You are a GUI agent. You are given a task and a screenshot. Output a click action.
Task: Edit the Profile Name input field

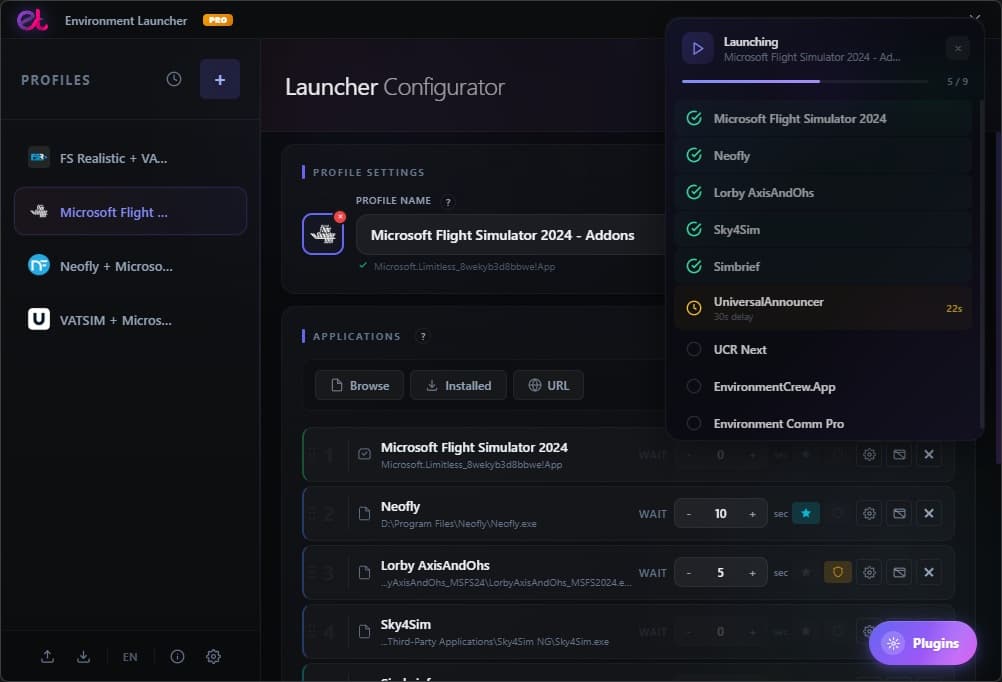(x=511, y=235)
